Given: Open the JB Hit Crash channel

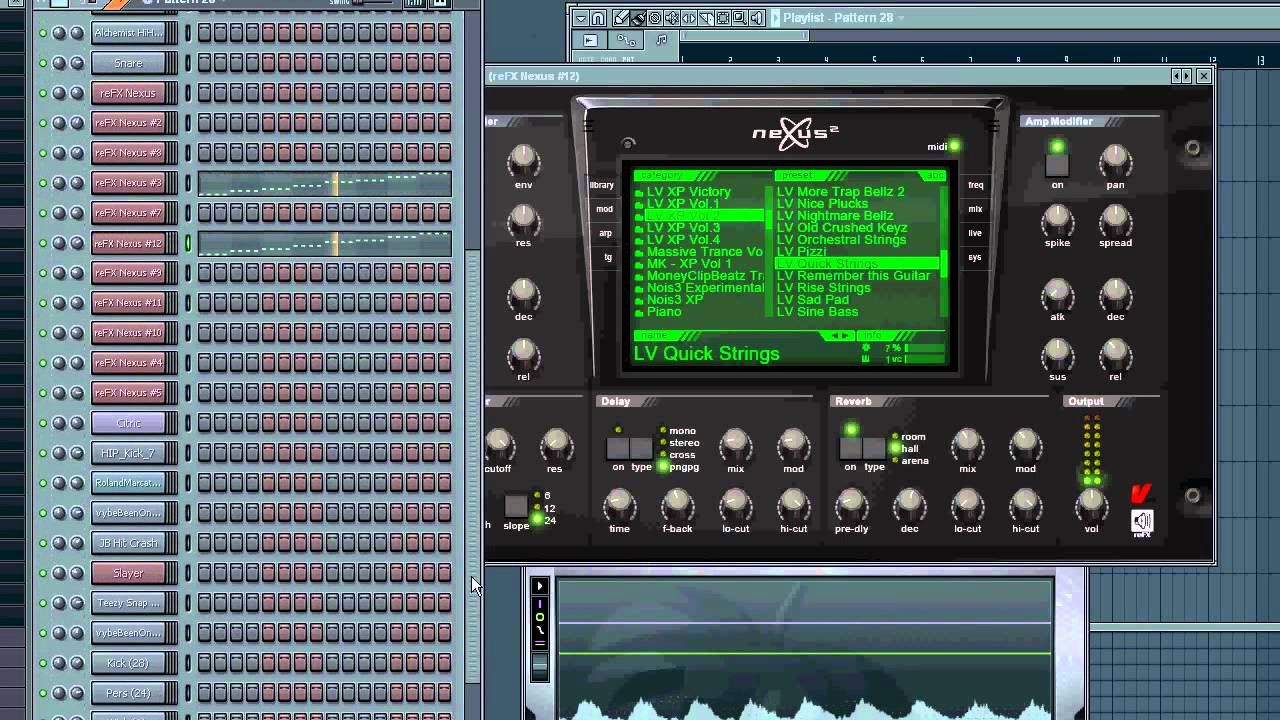Looking at the screenshot, I should [128, 543].
